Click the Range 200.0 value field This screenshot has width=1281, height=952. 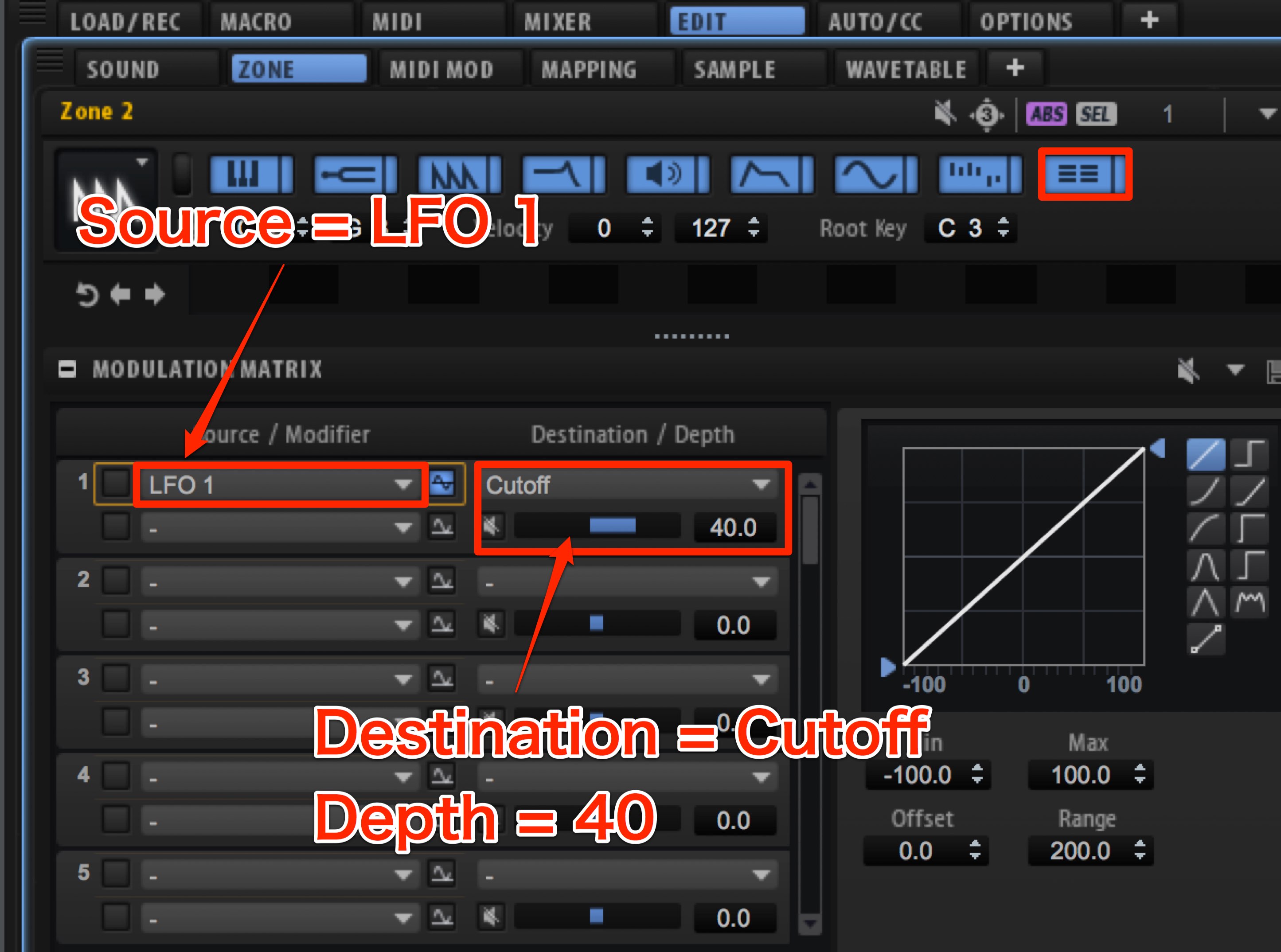point(1091,851)
